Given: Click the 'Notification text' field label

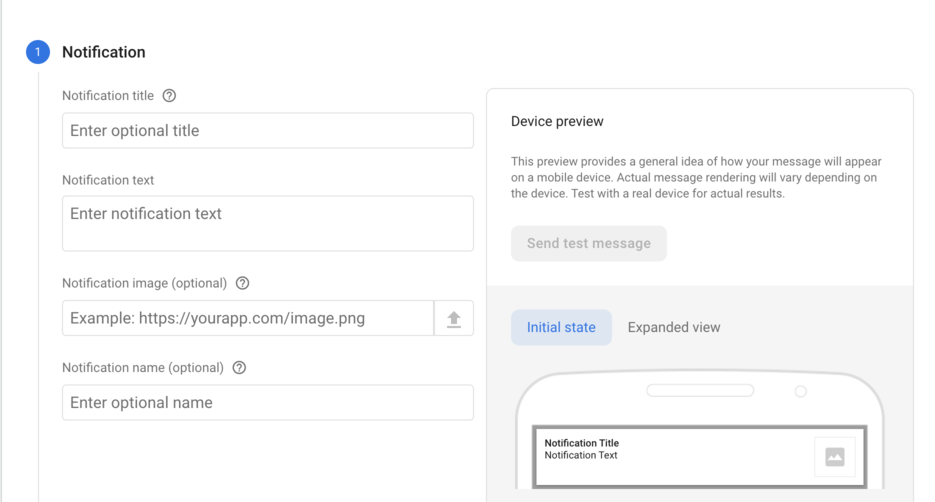Looking at the screenshot, I should [x=108, y=180].
